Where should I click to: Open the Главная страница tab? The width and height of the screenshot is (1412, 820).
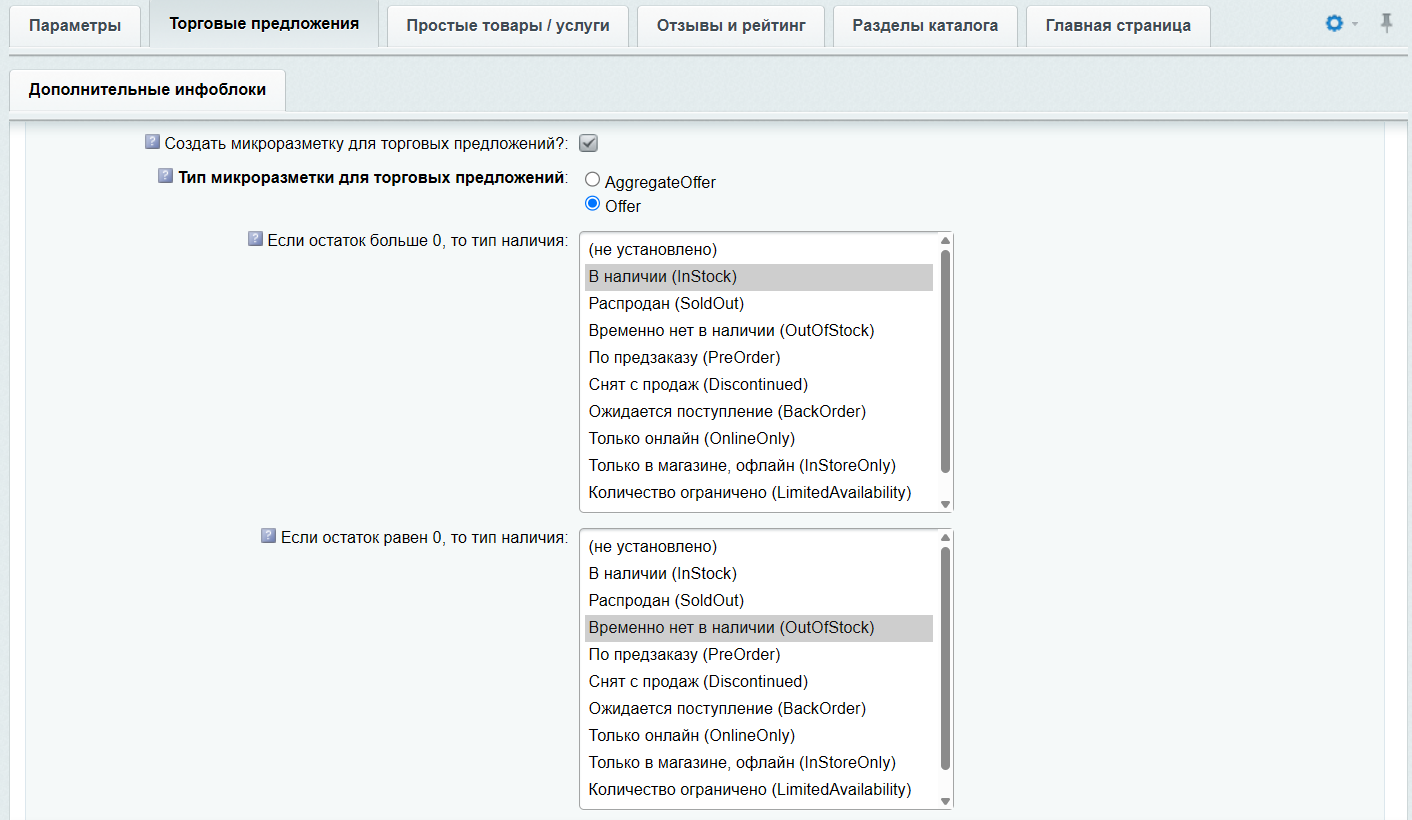pyautogui.click(x=1118, y=25)
